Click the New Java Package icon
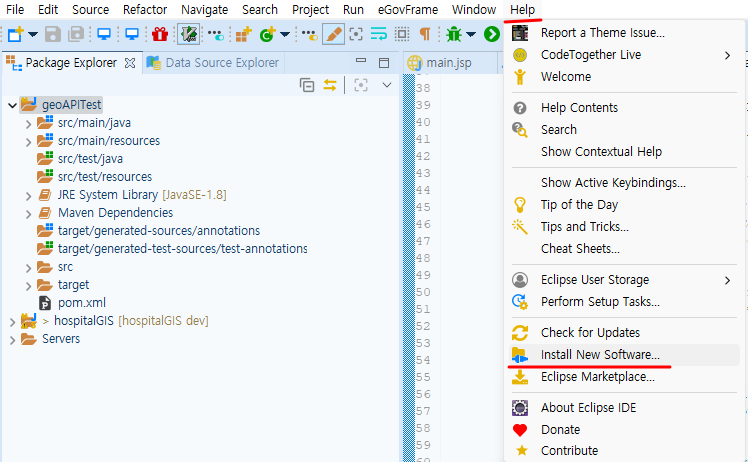 pyautogui.click(x=244, y=34)
